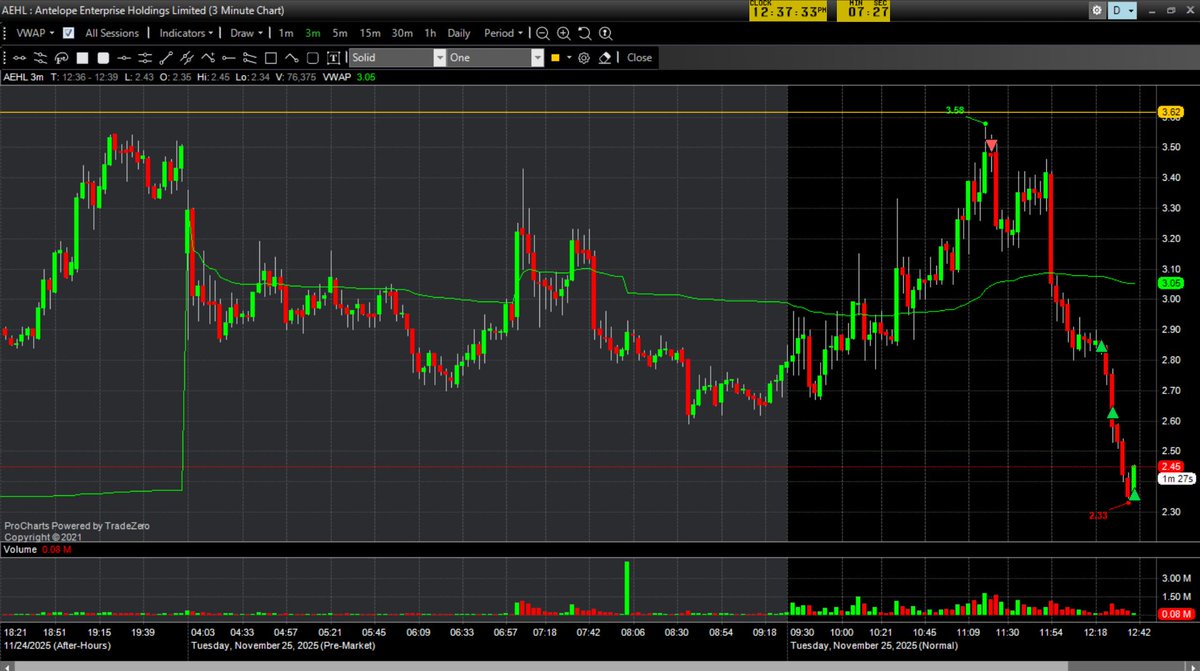Click the red 2.45 current price label
1200x671 pixels.
[x=1170, y=466]
